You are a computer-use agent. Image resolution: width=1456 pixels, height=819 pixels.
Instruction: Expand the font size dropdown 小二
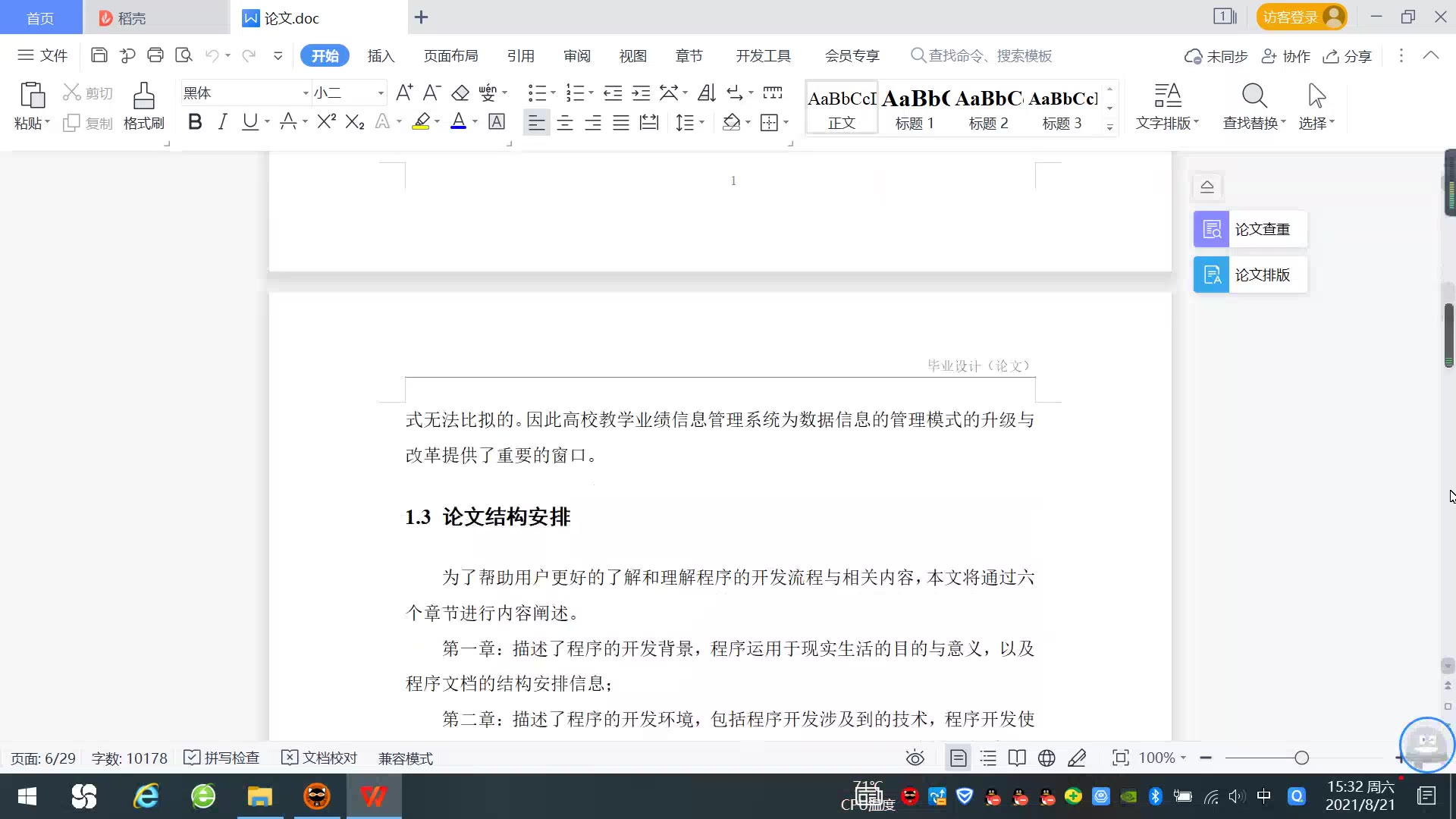(381, 93)
